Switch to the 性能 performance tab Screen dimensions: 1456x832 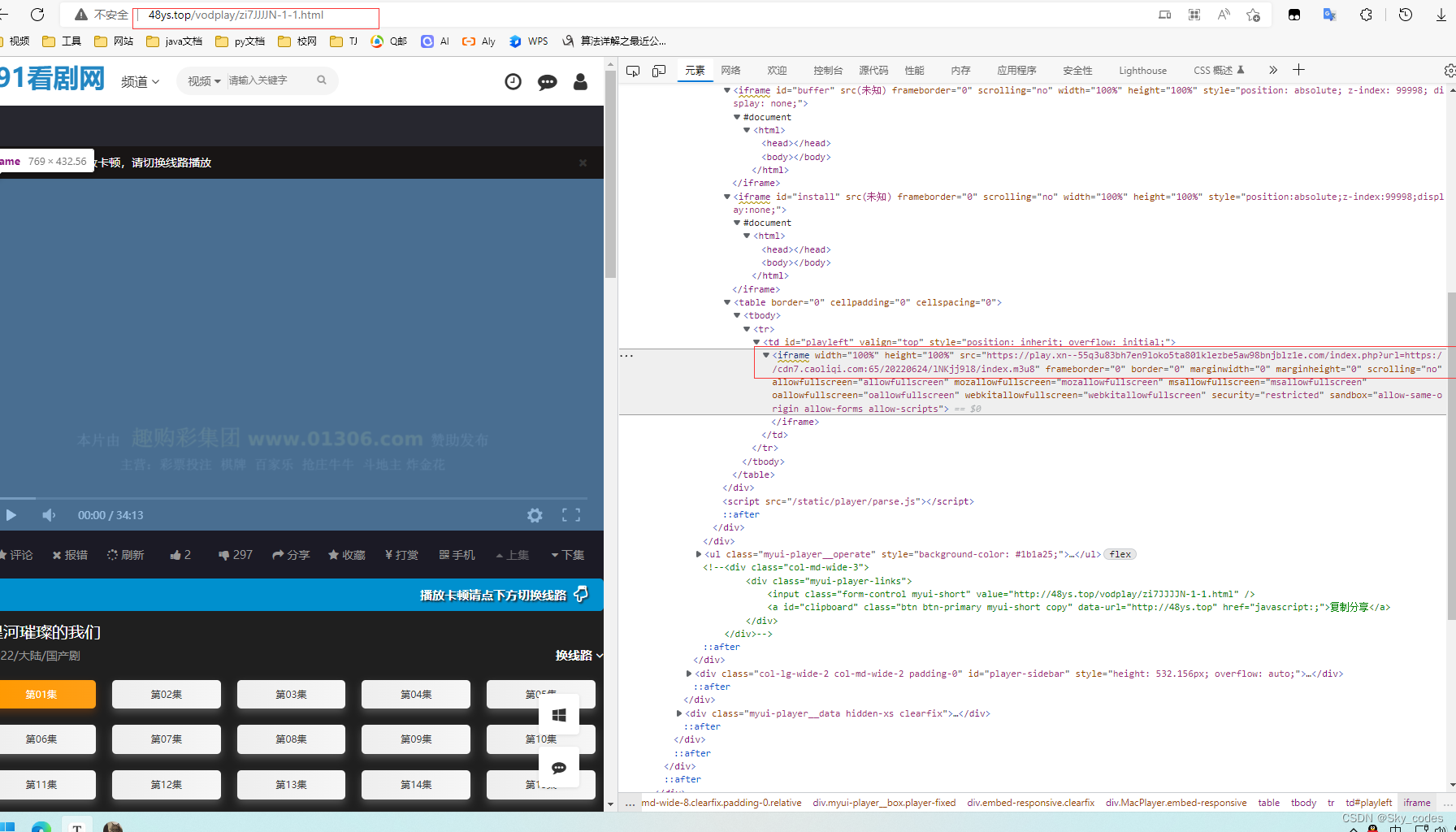(x=915, y=71)
